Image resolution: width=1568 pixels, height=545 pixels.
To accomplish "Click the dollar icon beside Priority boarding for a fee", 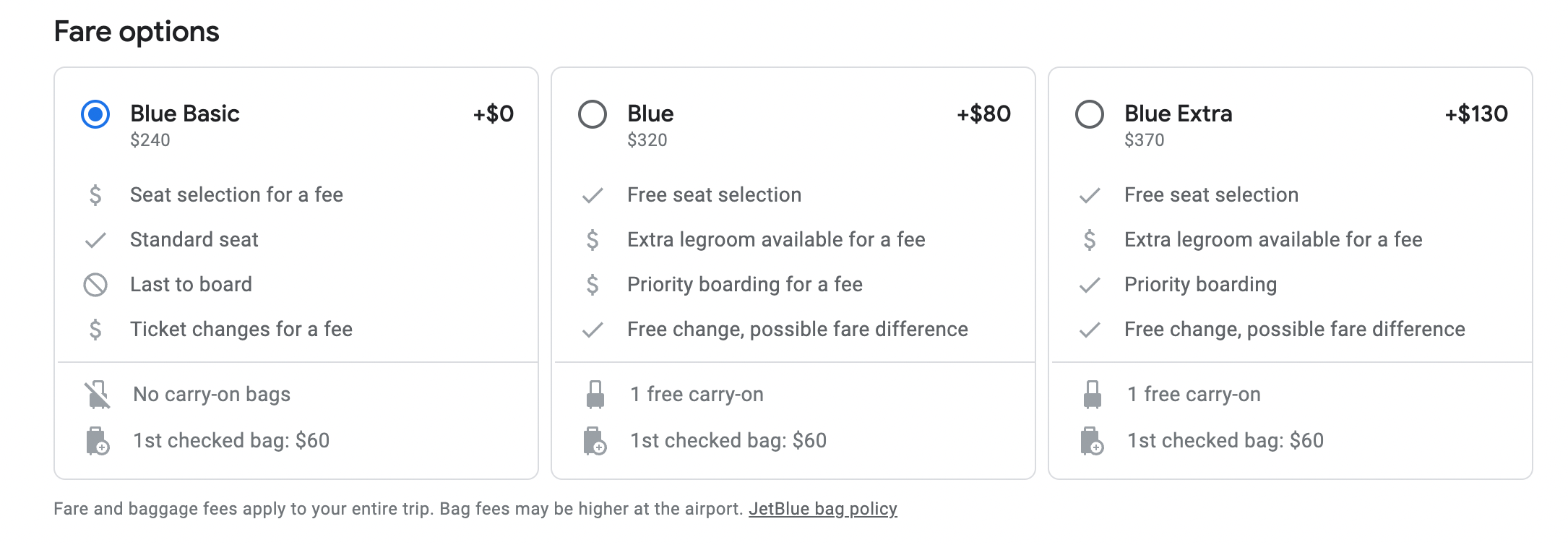I will pyautogui.click(x=593, y=285).
